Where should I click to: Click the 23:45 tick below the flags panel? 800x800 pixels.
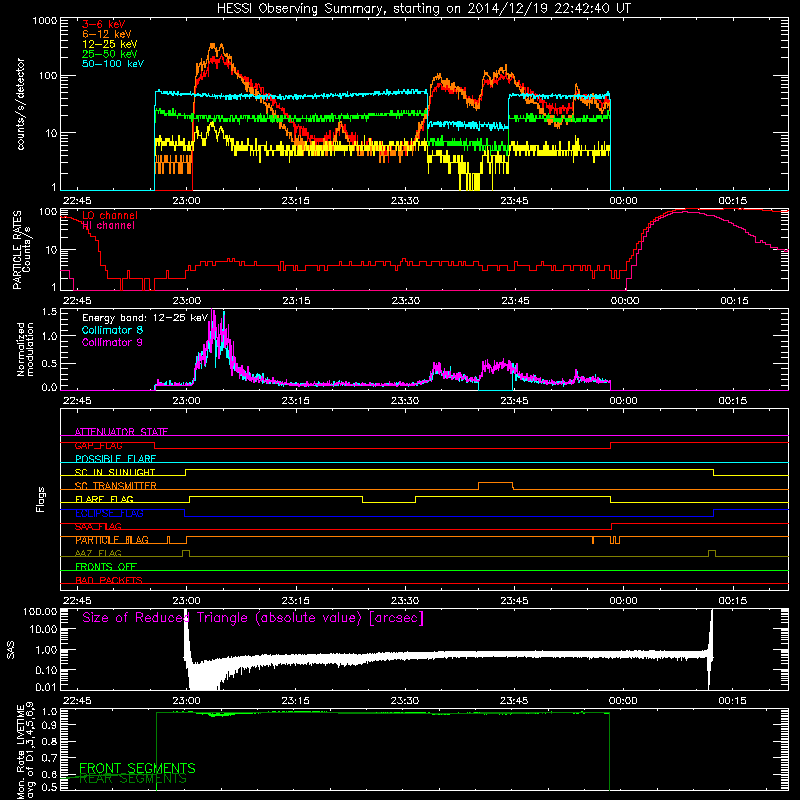514,601
